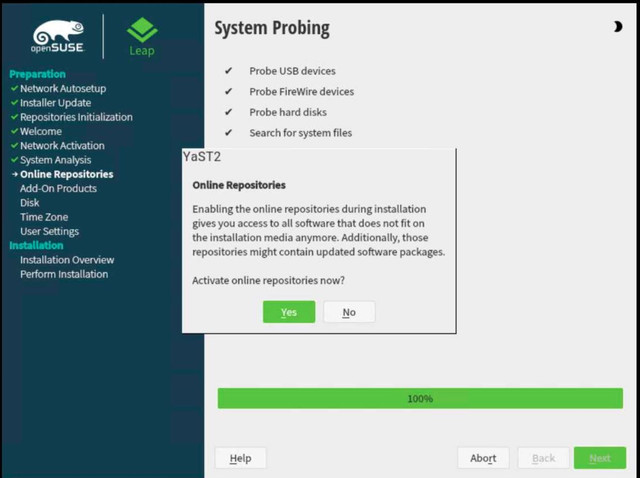Click No to skip online repositories
The width and height of the screenshot is (640, 478).
coord(349,312)
